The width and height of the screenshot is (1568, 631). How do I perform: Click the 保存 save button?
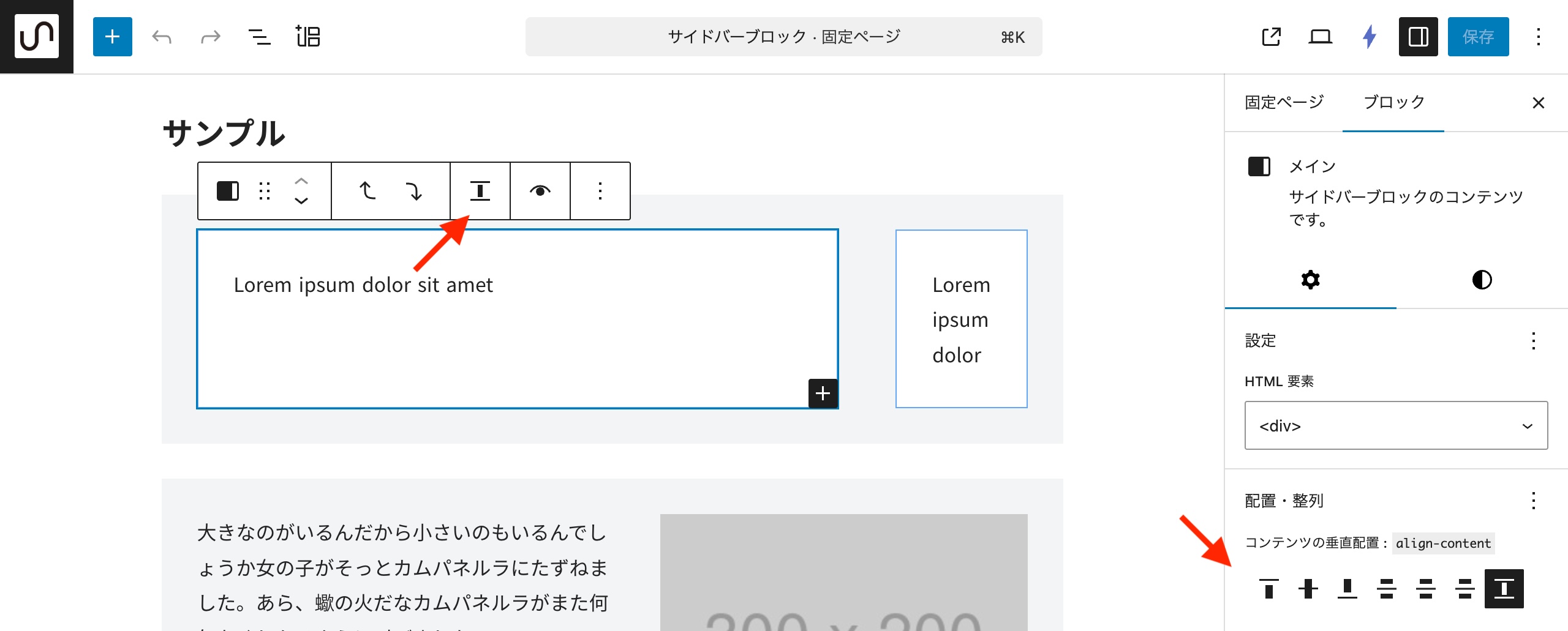click(x=1478, y=37)
